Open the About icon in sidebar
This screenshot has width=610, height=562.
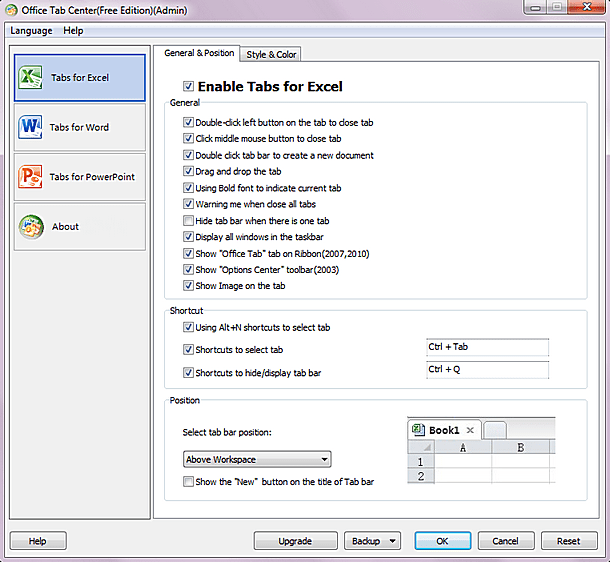pos(31,227)
